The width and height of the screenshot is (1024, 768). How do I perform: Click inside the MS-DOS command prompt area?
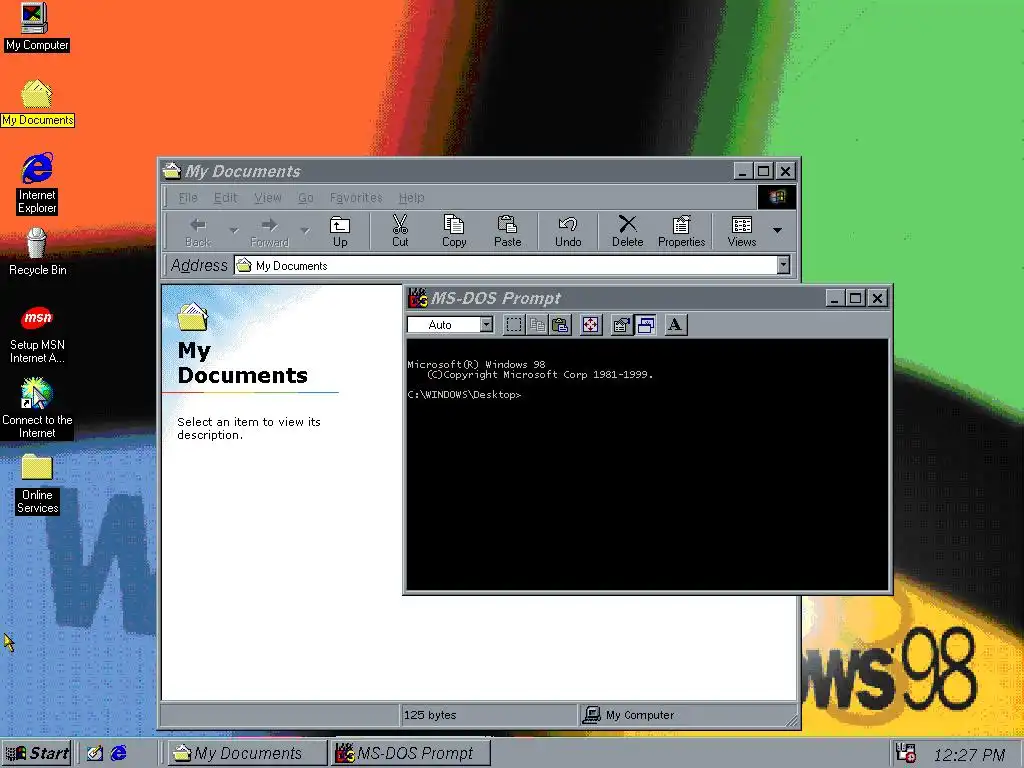pos(647,464)
